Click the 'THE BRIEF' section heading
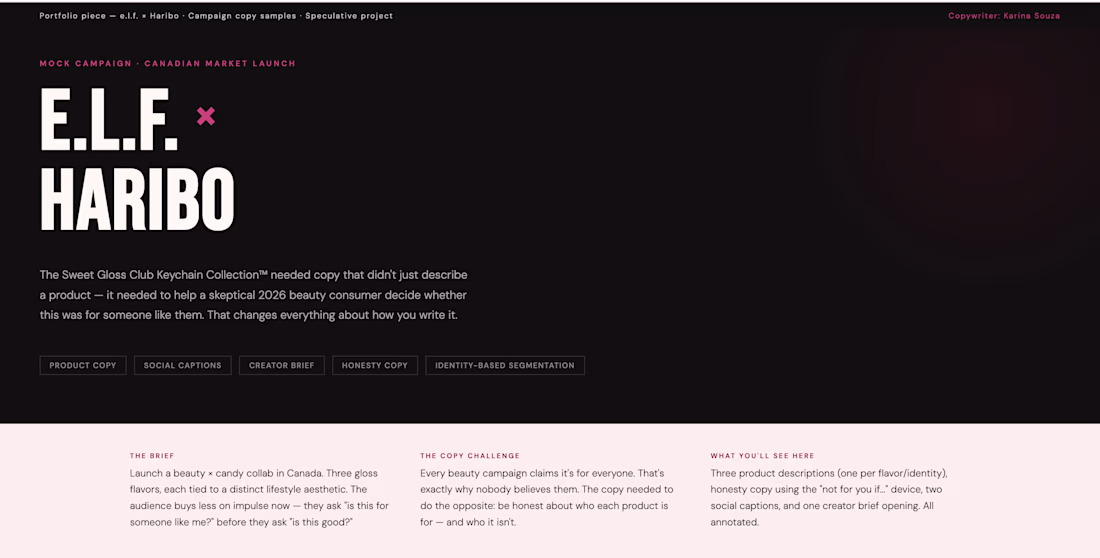 click(152, 456)
